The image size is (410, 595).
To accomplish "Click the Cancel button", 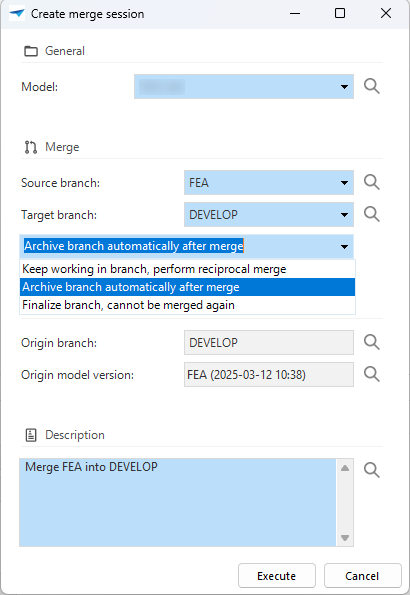I will 363,576.
